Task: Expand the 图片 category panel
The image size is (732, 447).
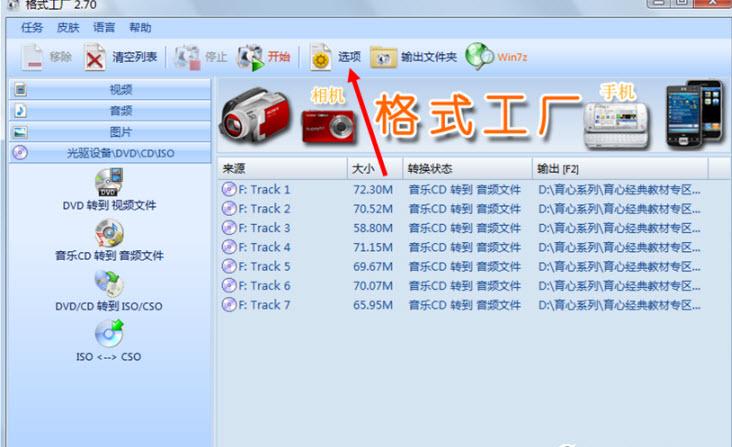Action: coord(110,132)
